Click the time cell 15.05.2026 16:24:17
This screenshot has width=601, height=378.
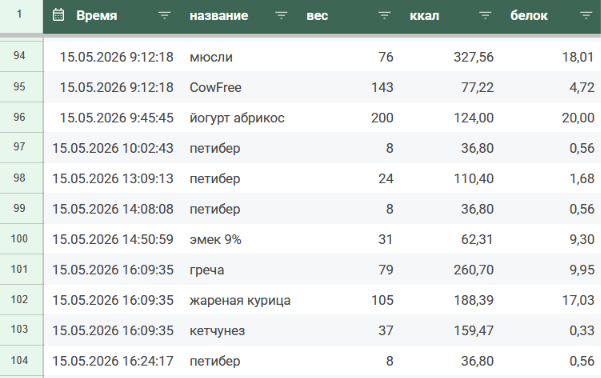113,361
